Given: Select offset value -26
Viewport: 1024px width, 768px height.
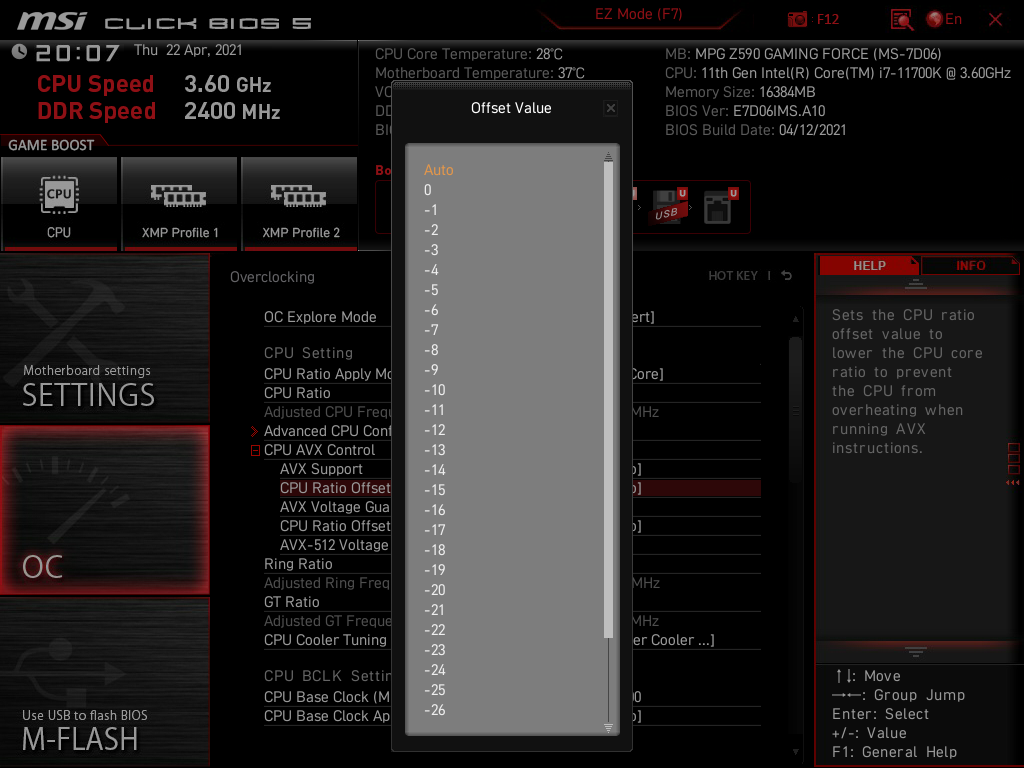Looking at the screenshot, I should 434,710.
